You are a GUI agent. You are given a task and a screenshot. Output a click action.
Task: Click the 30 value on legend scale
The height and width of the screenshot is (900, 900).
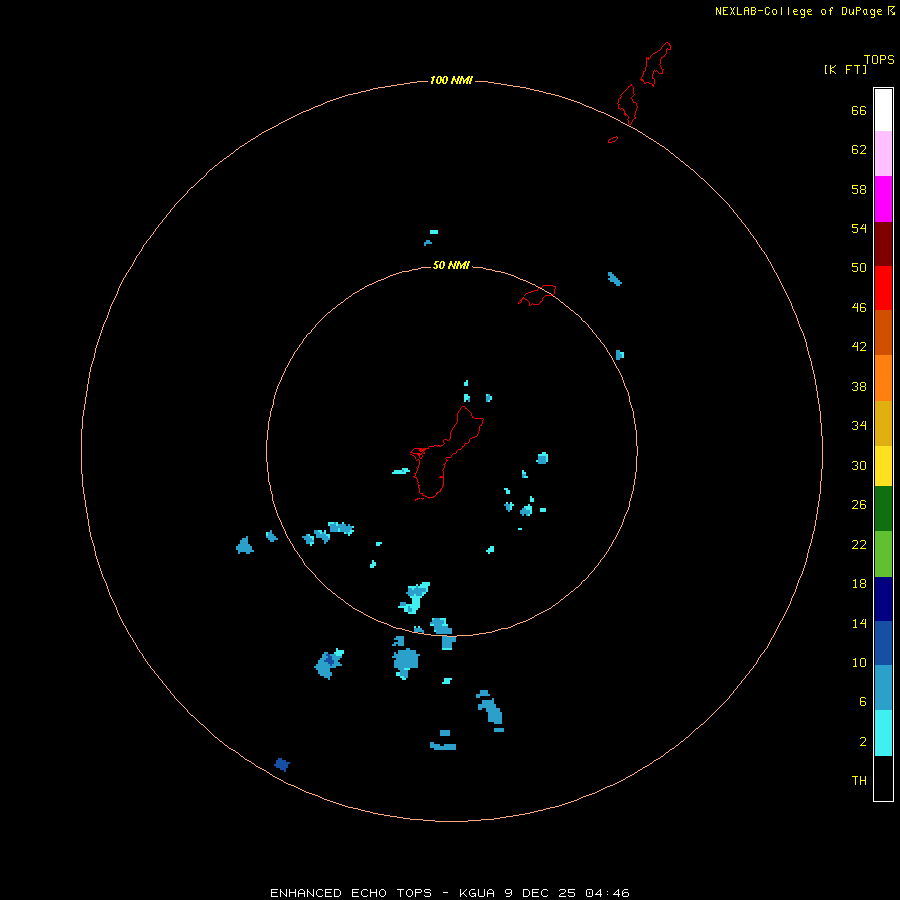point(859,465)
